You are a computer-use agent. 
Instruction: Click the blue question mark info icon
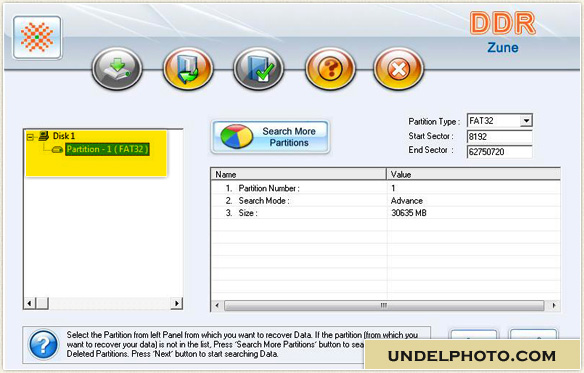pyautogui.click(x=44, y=344)
